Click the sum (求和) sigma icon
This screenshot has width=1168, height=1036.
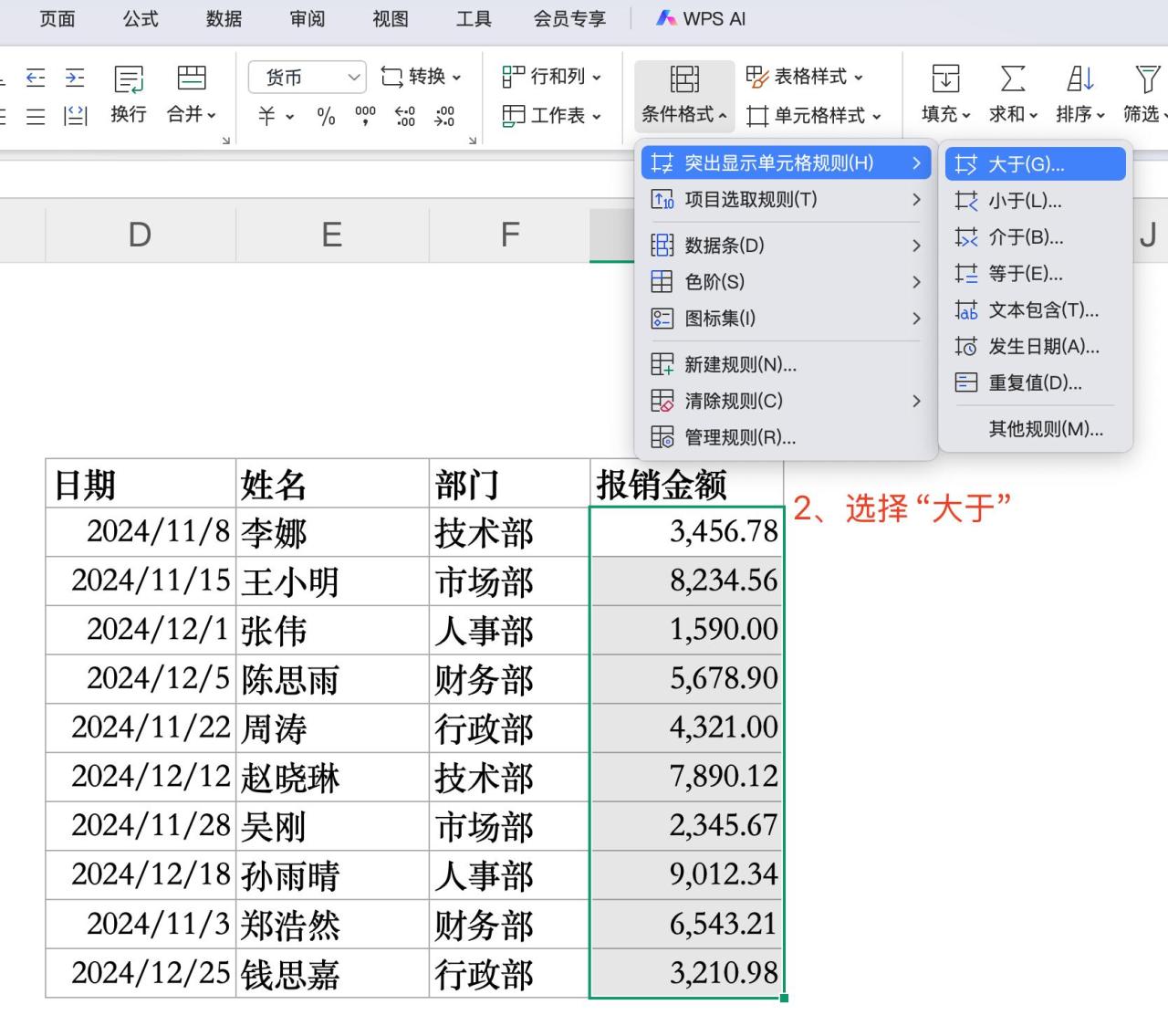1013,78
